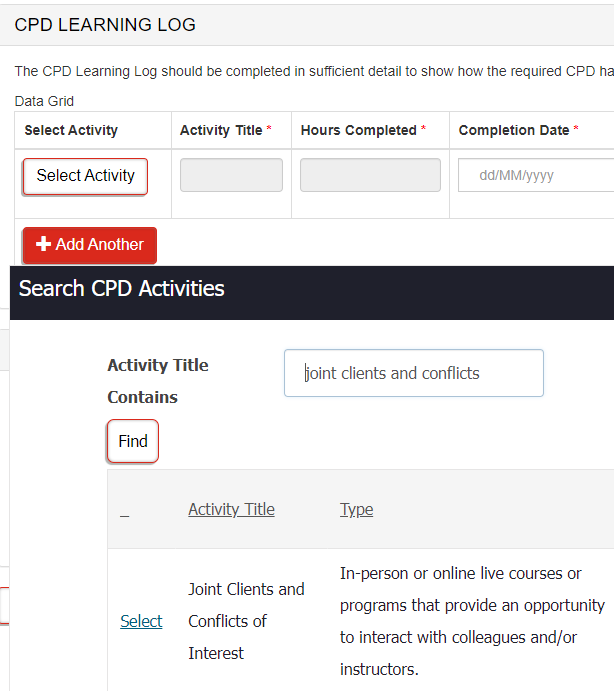Click the greyed Activity Title grid input
614x691 pixels.
click(x=231, y=176)
